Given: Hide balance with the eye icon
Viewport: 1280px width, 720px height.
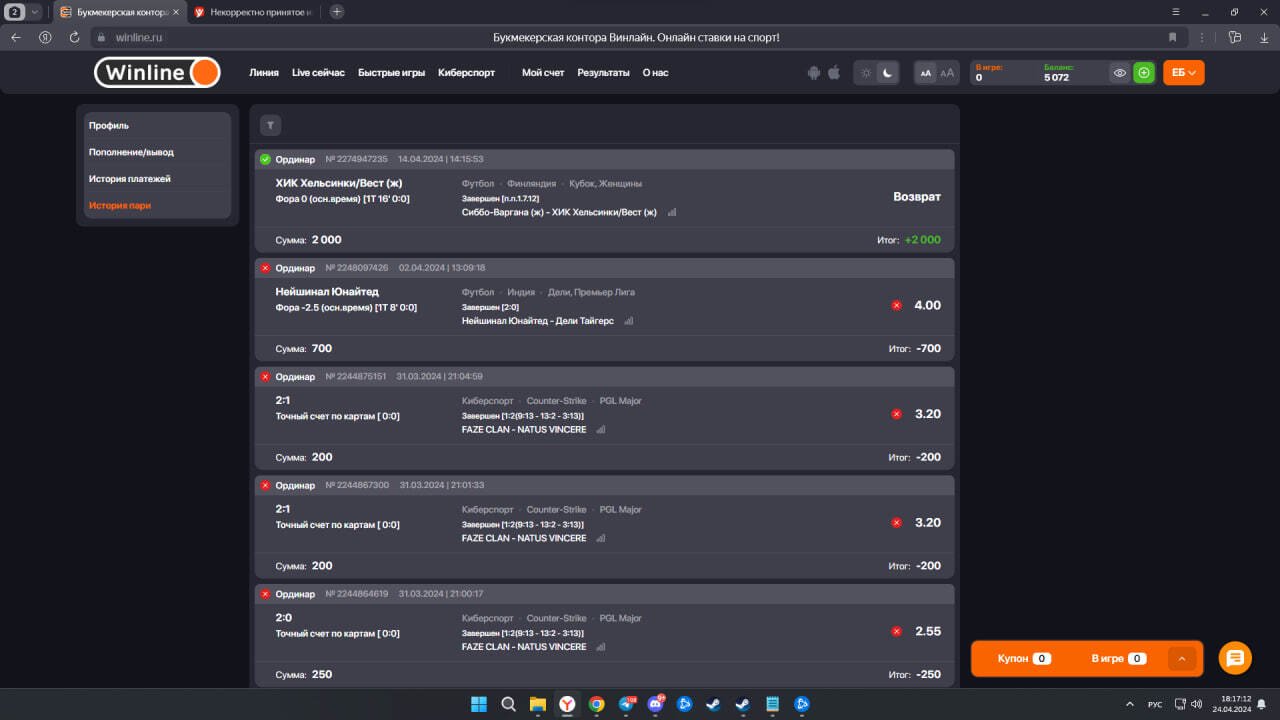Looking at the screenshot, I should pos(1120,73).
